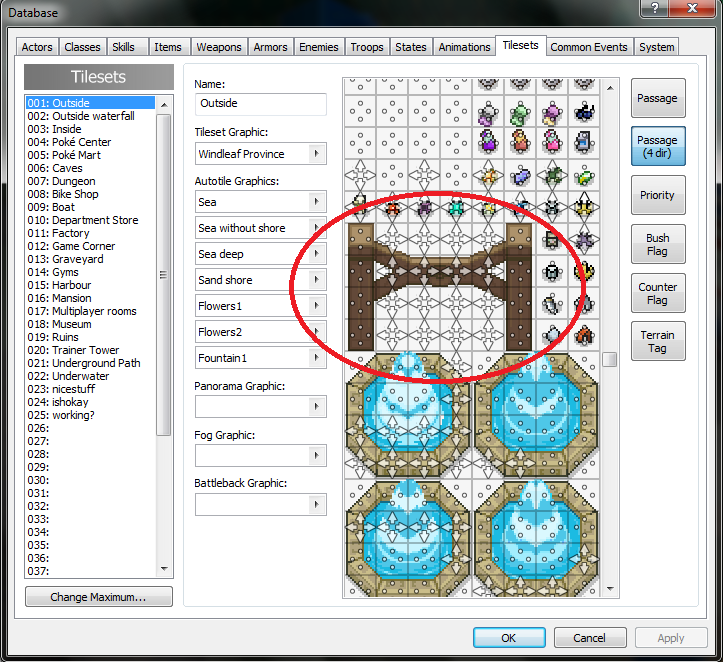Click the purple potion bottle tile

(x=488, y=143)
